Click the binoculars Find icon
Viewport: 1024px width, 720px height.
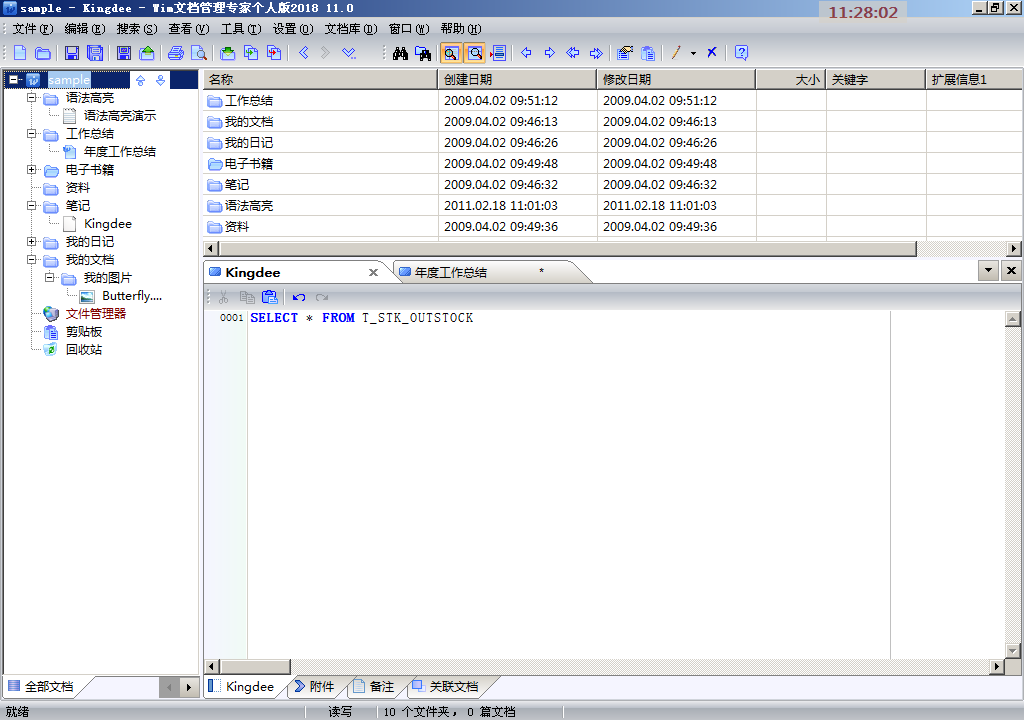(400, 53)
